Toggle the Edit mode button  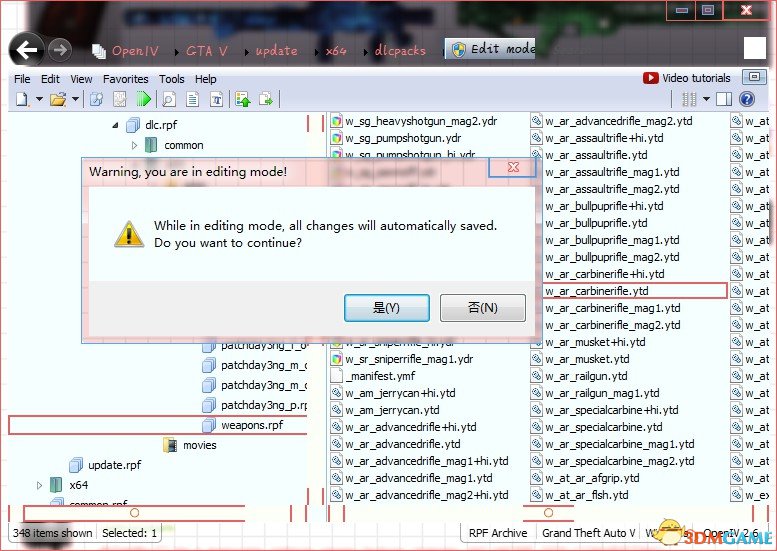[490, 49]
